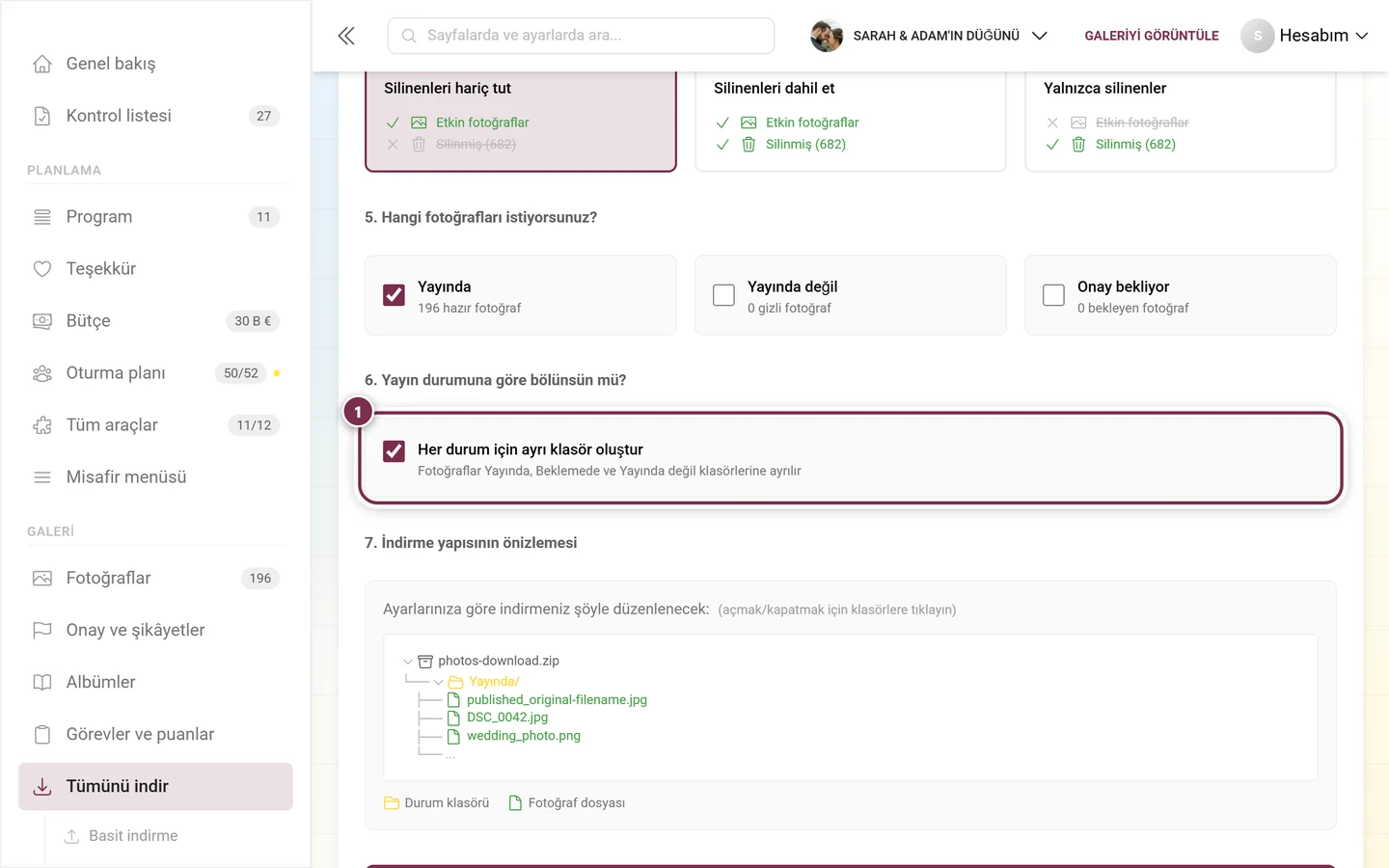Collapse the Yayında/ folder in preview
1389x868 pixels.
[x=438, y=682]
